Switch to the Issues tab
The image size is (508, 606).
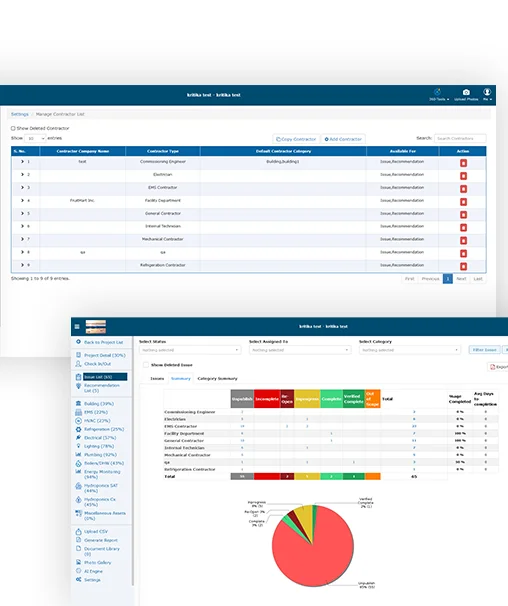[x=157, y=378]
